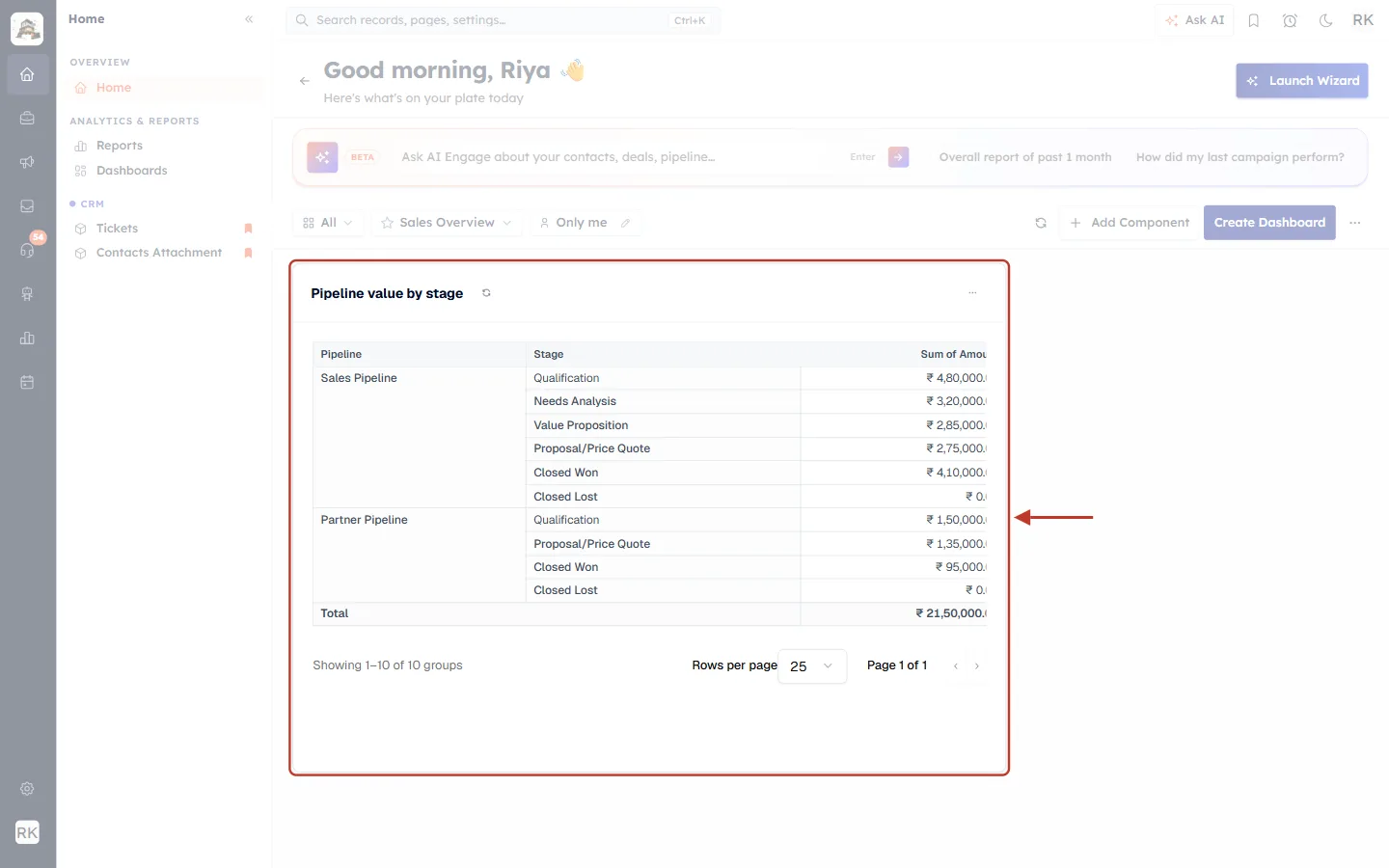The image size is (1389, 868).
Task: Refresh the Pipeline value by stage widget
Action: pos(486,293)
